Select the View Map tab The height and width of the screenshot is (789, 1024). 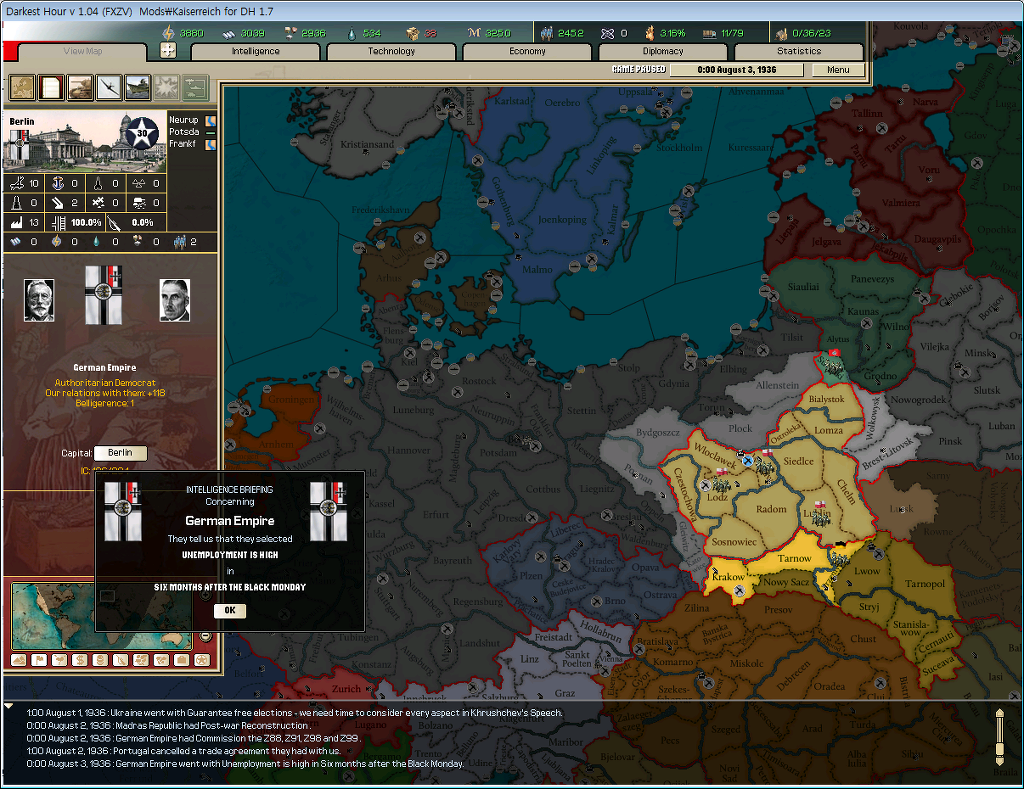coord(83,52)
